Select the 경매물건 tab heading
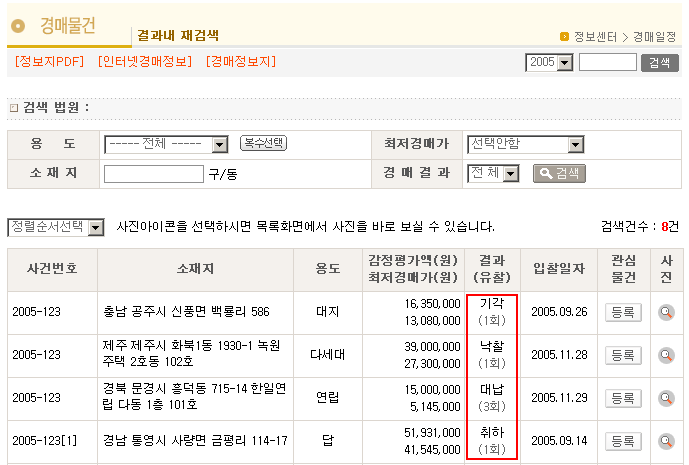The height and width of the screenshot is (465, 689). coord(68,26)
